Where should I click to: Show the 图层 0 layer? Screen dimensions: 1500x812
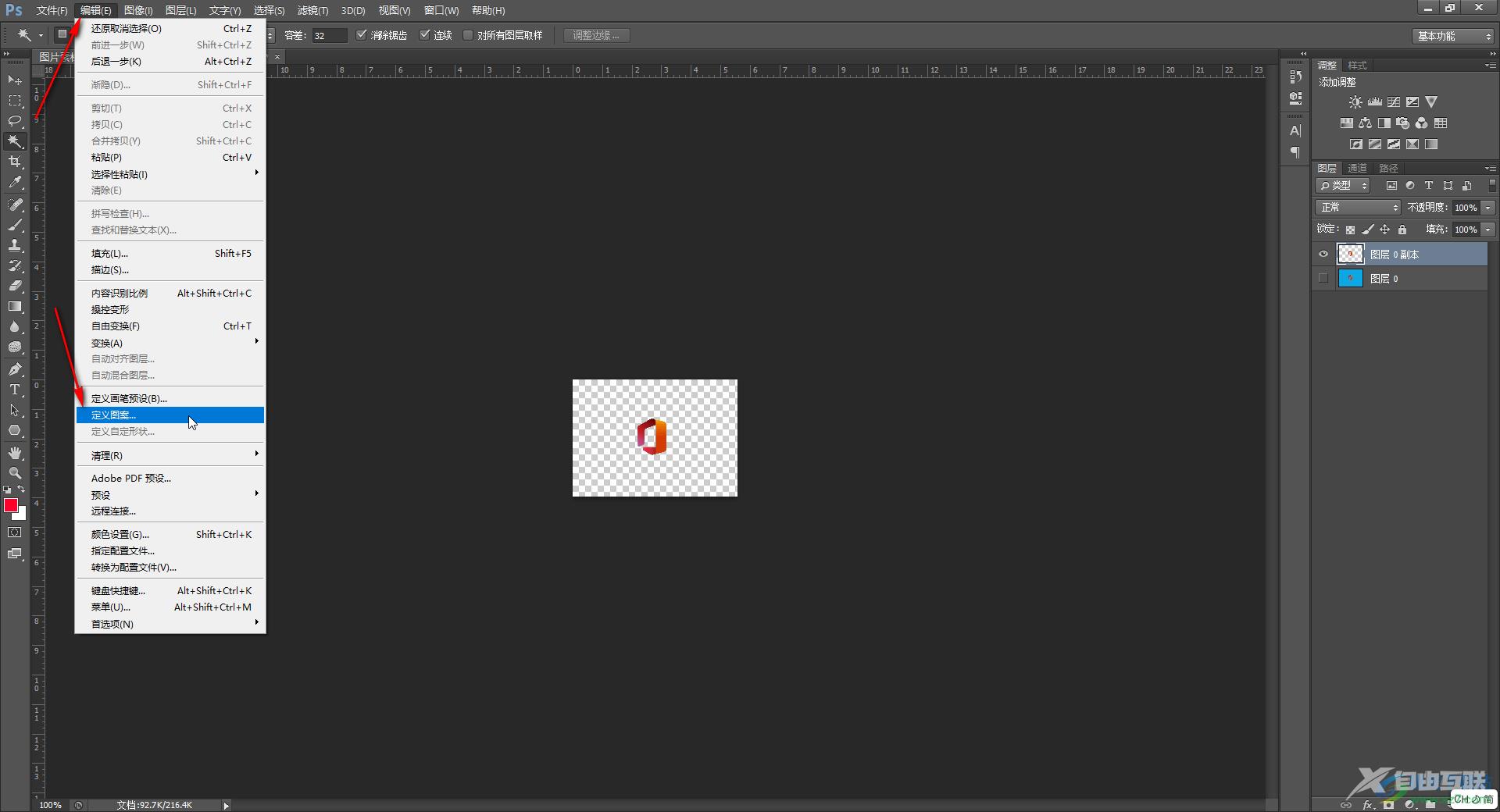tap(1323, 279)
